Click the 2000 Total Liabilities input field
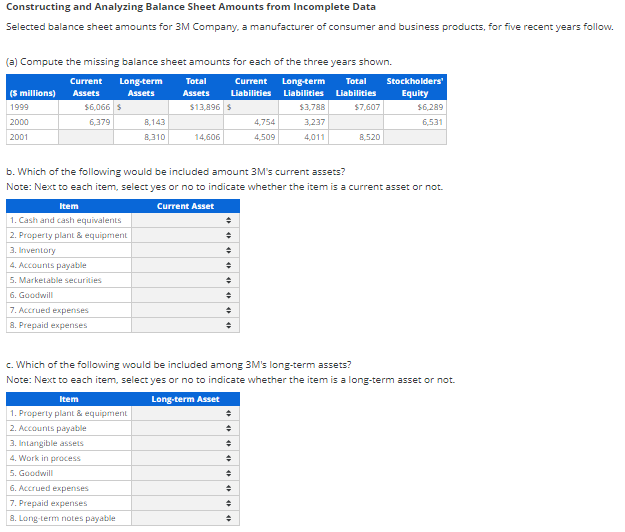 click(356, 122)
